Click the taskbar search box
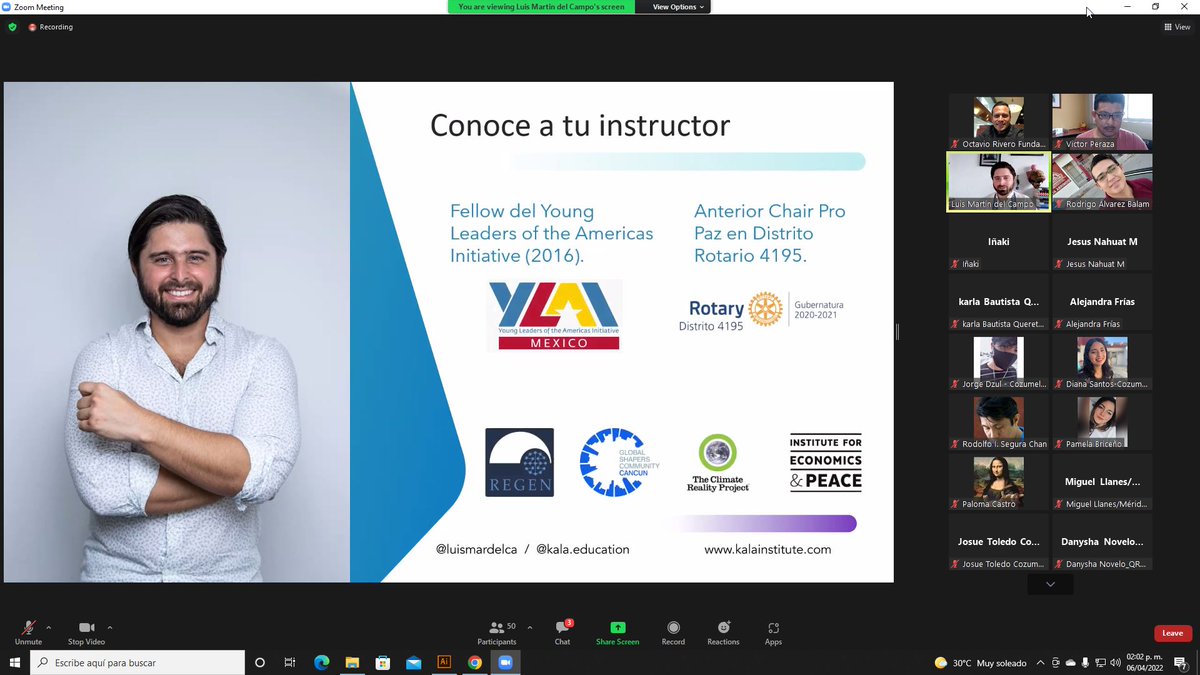The width and height of the screenshot is (1200, 675). [x=137, y=662]
